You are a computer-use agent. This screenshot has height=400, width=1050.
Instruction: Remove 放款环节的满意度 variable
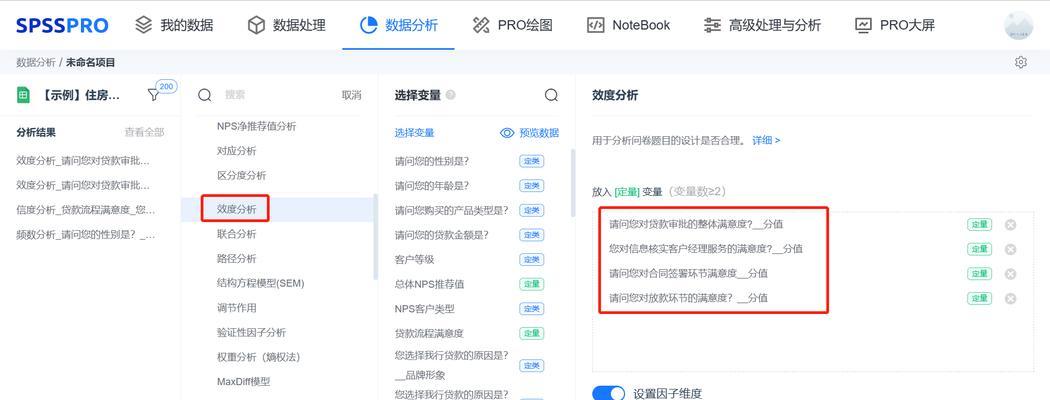[1010, 298]
